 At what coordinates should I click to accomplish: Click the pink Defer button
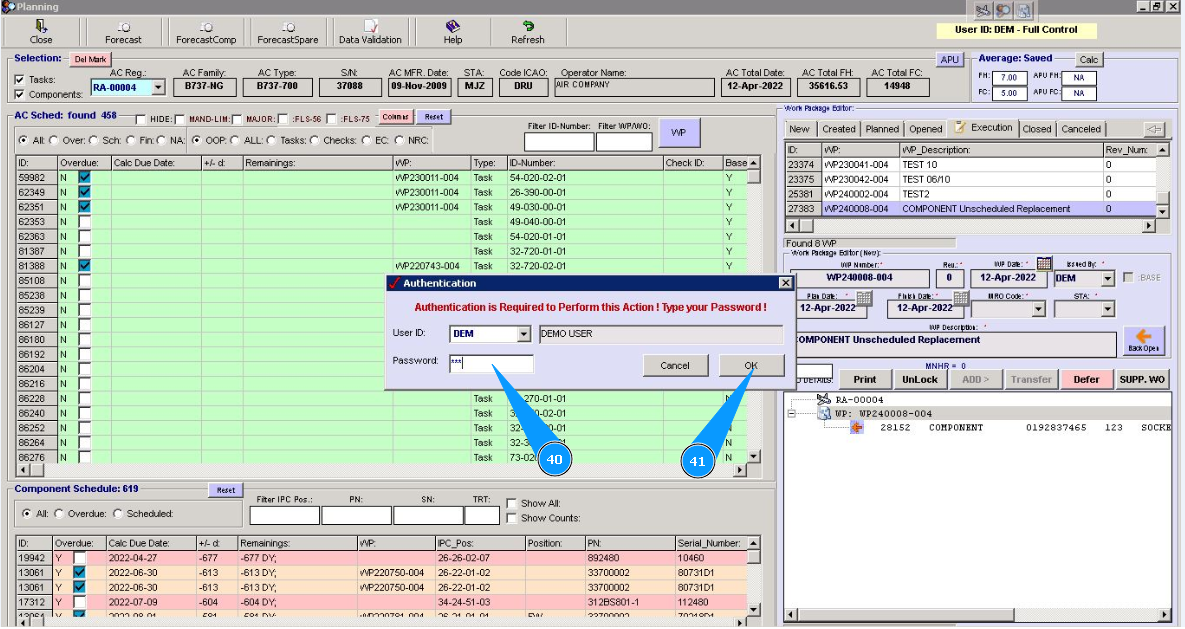(x=1086, y=379)
